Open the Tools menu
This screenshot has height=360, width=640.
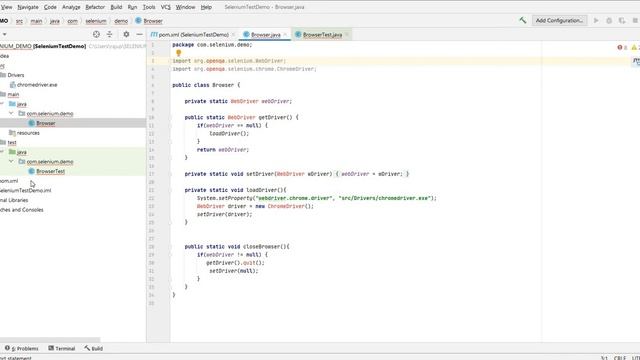[x=149, y=7]
